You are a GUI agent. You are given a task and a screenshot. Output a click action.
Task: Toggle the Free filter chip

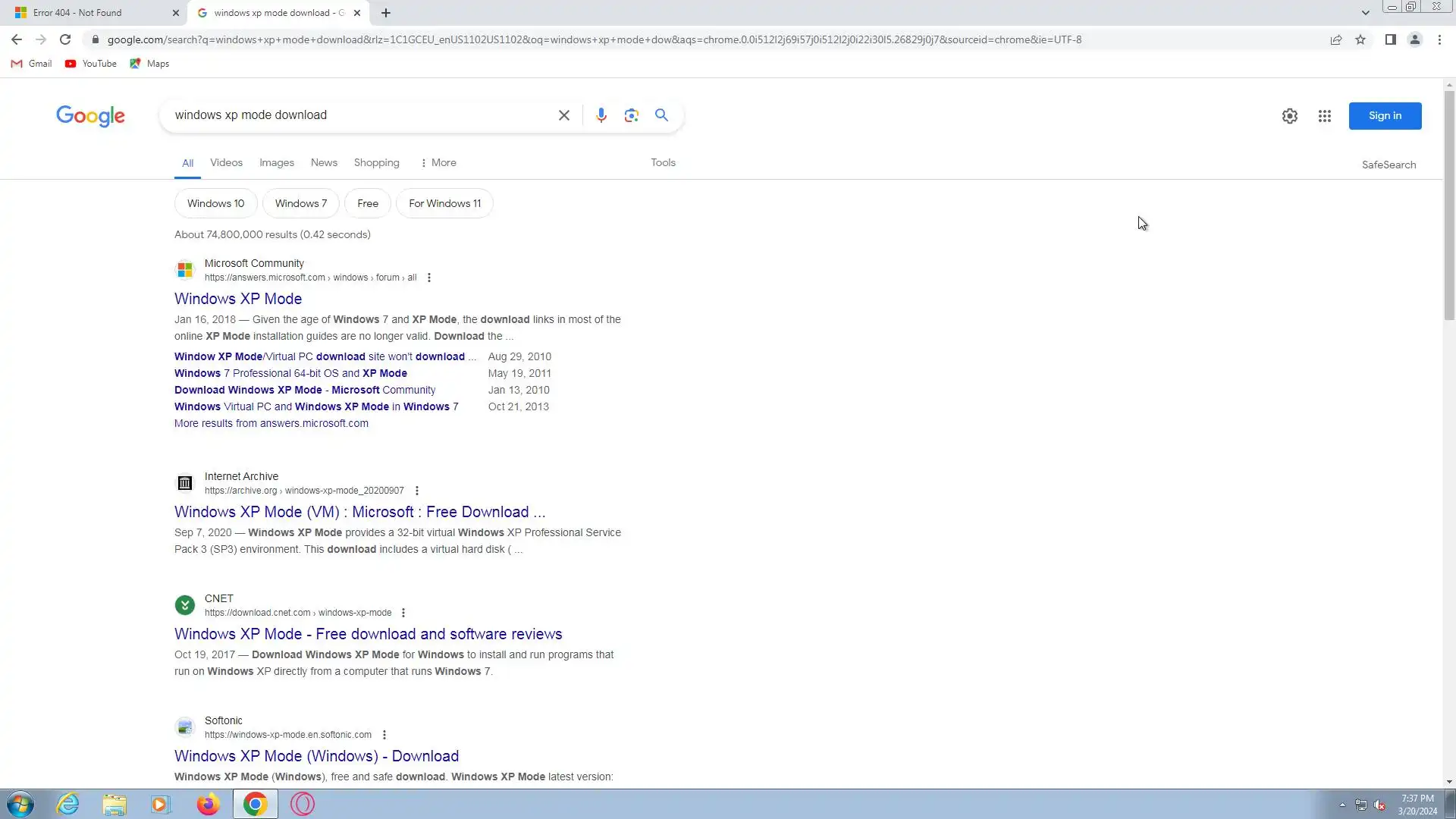click(367, 203)
